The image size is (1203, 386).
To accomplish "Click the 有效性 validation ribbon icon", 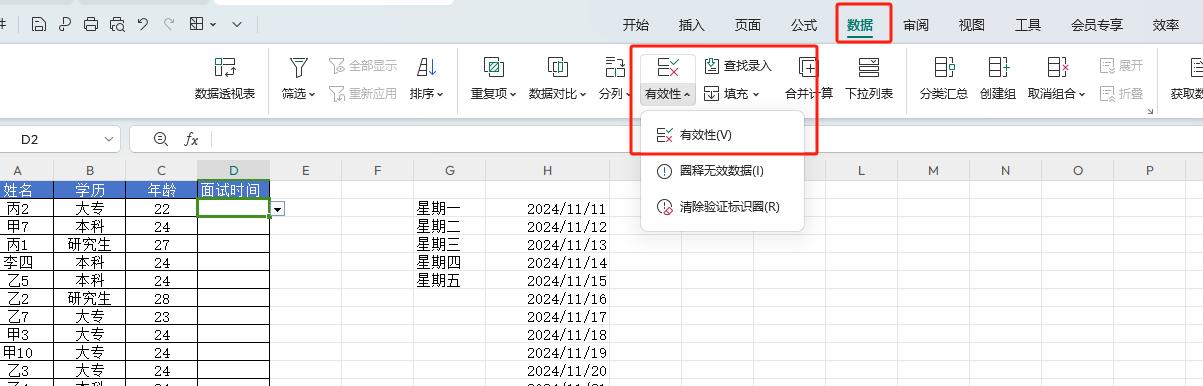I will [668, 68].
